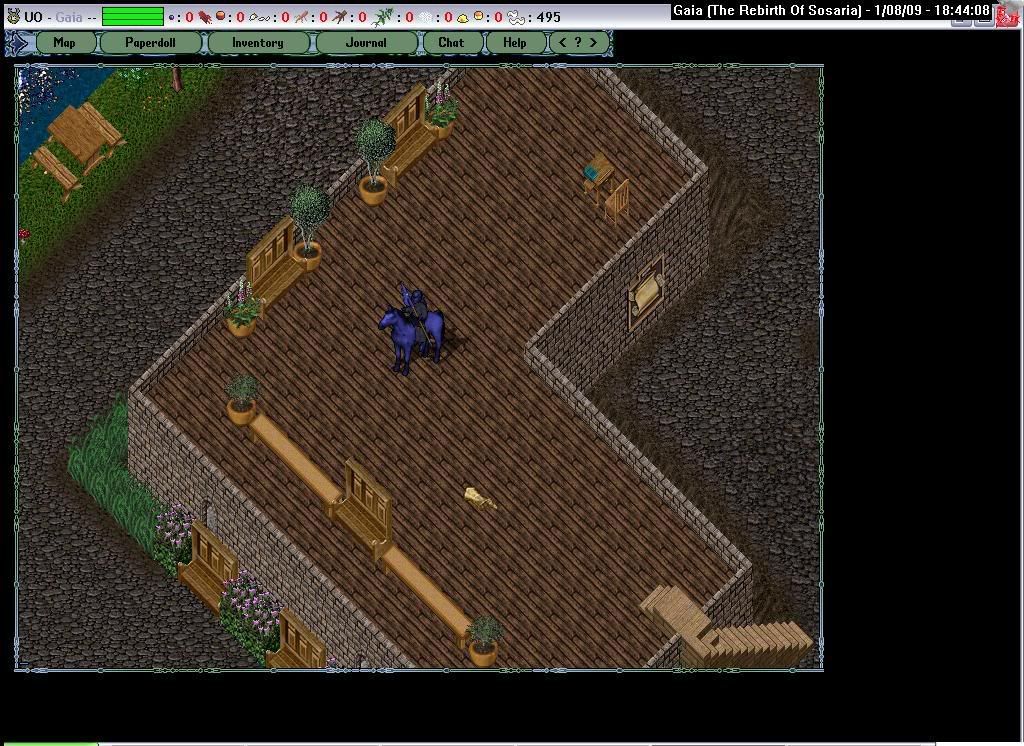Click the round orange garlic reagent icon
The width and height of the screenshot is (1024, 746).
221,16
